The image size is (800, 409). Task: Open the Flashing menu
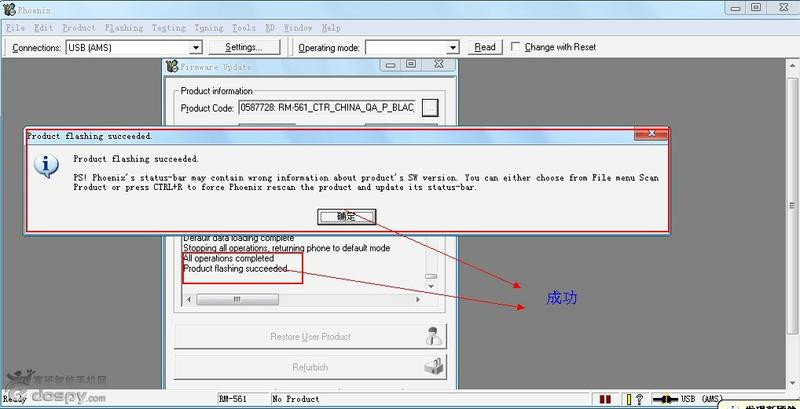click(x=124, y=28)
